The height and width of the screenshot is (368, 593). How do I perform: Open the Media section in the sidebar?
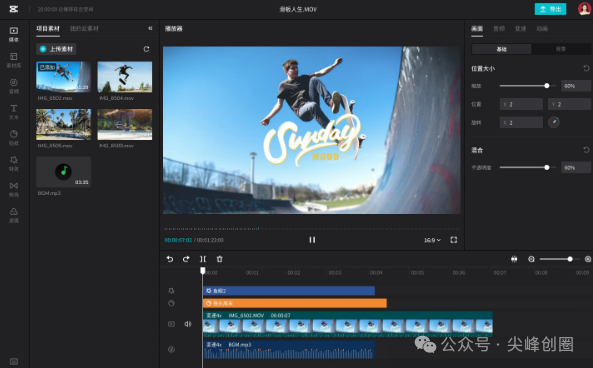click(14, 34)
